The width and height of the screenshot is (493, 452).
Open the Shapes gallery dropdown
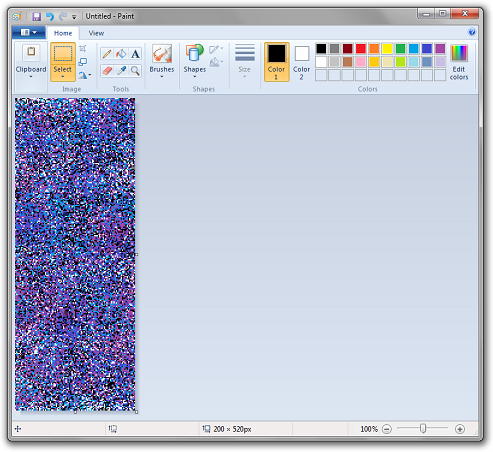[195, 62]
